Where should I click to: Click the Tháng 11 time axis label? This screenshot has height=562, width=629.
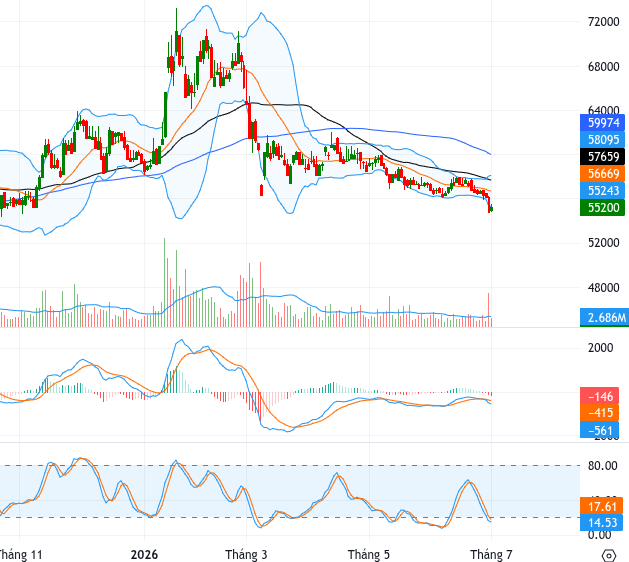(19, 555)
